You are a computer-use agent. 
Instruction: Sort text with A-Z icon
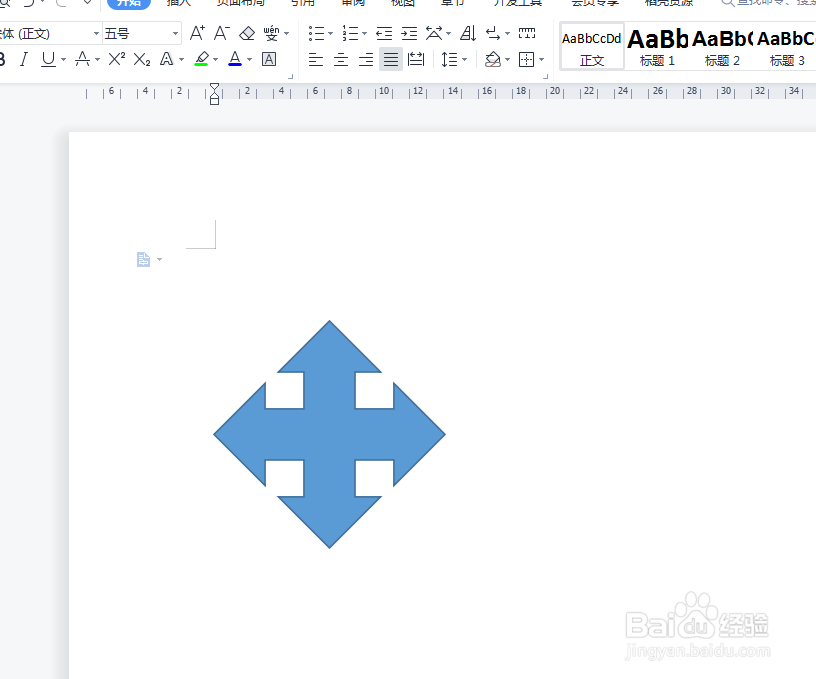tap(468, 34)
